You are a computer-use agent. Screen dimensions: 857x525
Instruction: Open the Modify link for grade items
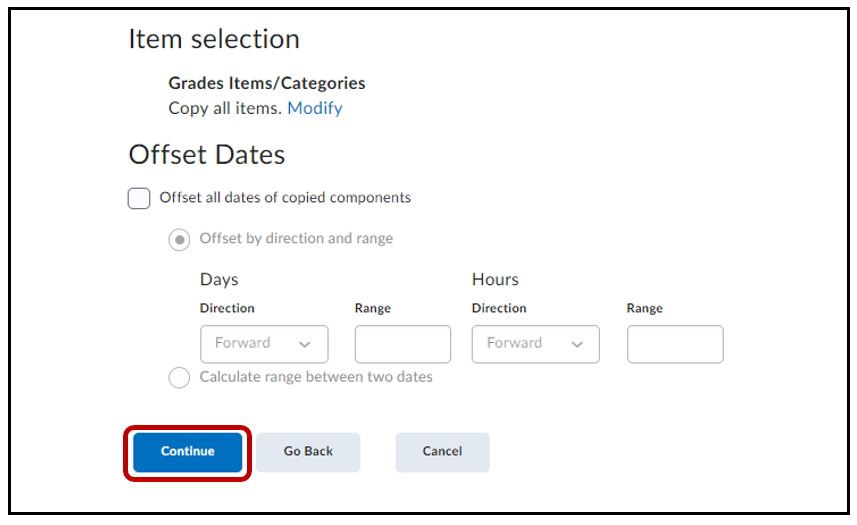[x=315, y=108]
